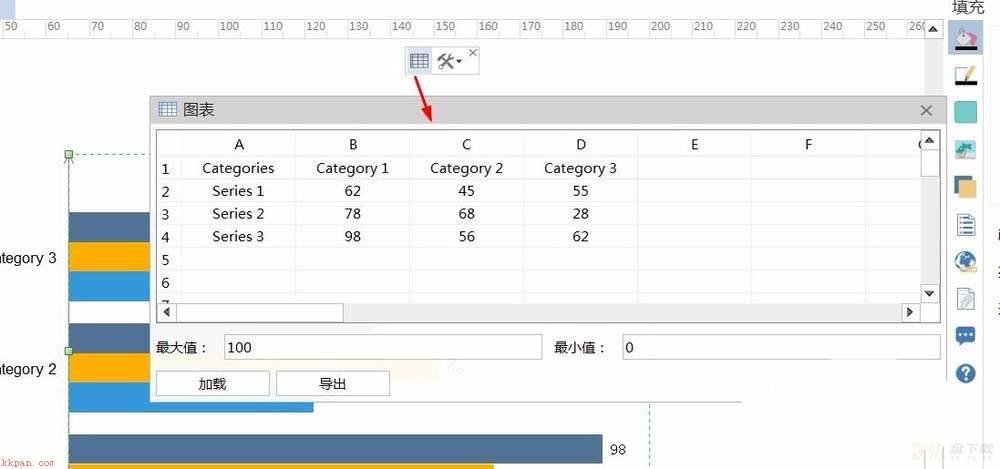The width and height of the screenshot is (1000, 469).
Task: Select the Line pen icon in sidebar
Action: (965, 76)
